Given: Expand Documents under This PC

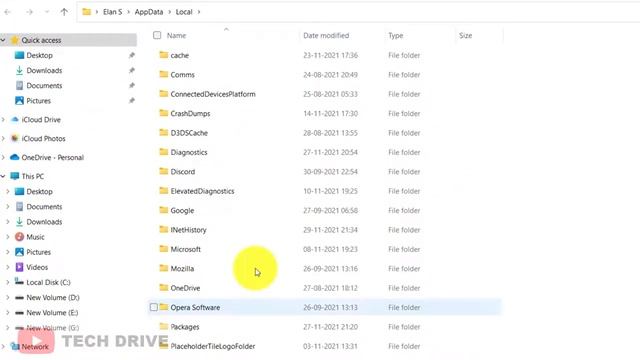Looking at the screenshot, I should (8, 207).
